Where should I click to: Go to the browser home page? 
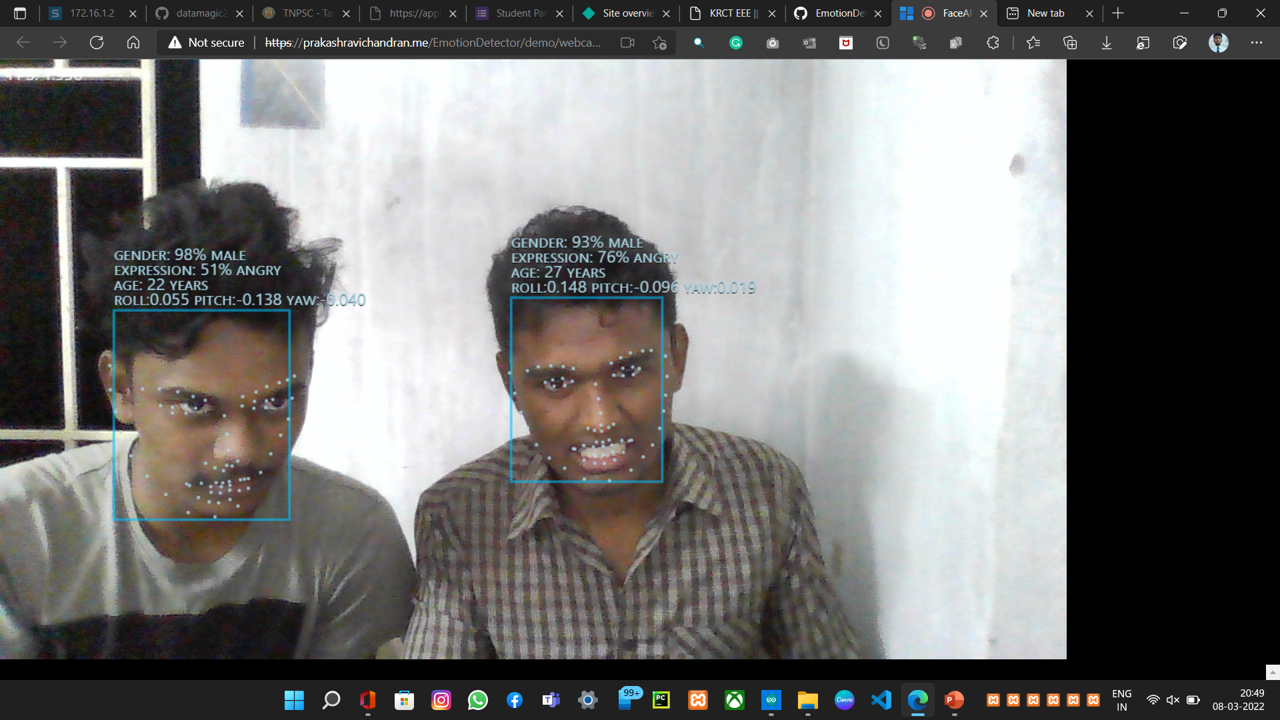(133, 43)
